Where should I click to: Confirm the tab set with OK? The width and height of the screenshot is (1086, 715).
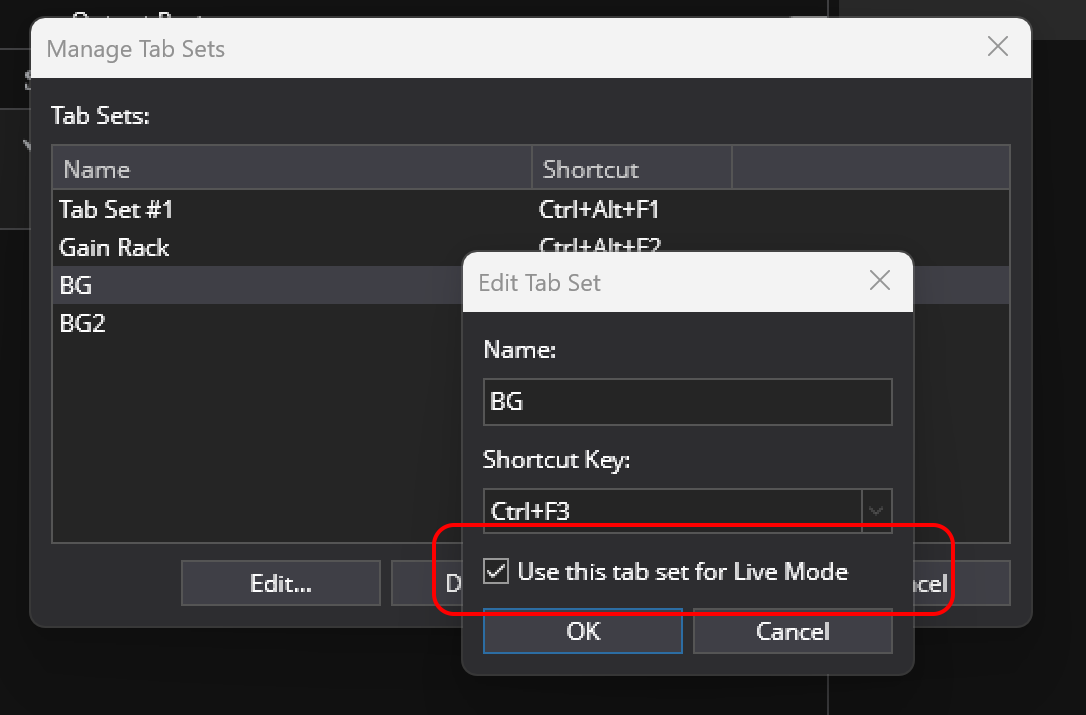pos(583,631)
